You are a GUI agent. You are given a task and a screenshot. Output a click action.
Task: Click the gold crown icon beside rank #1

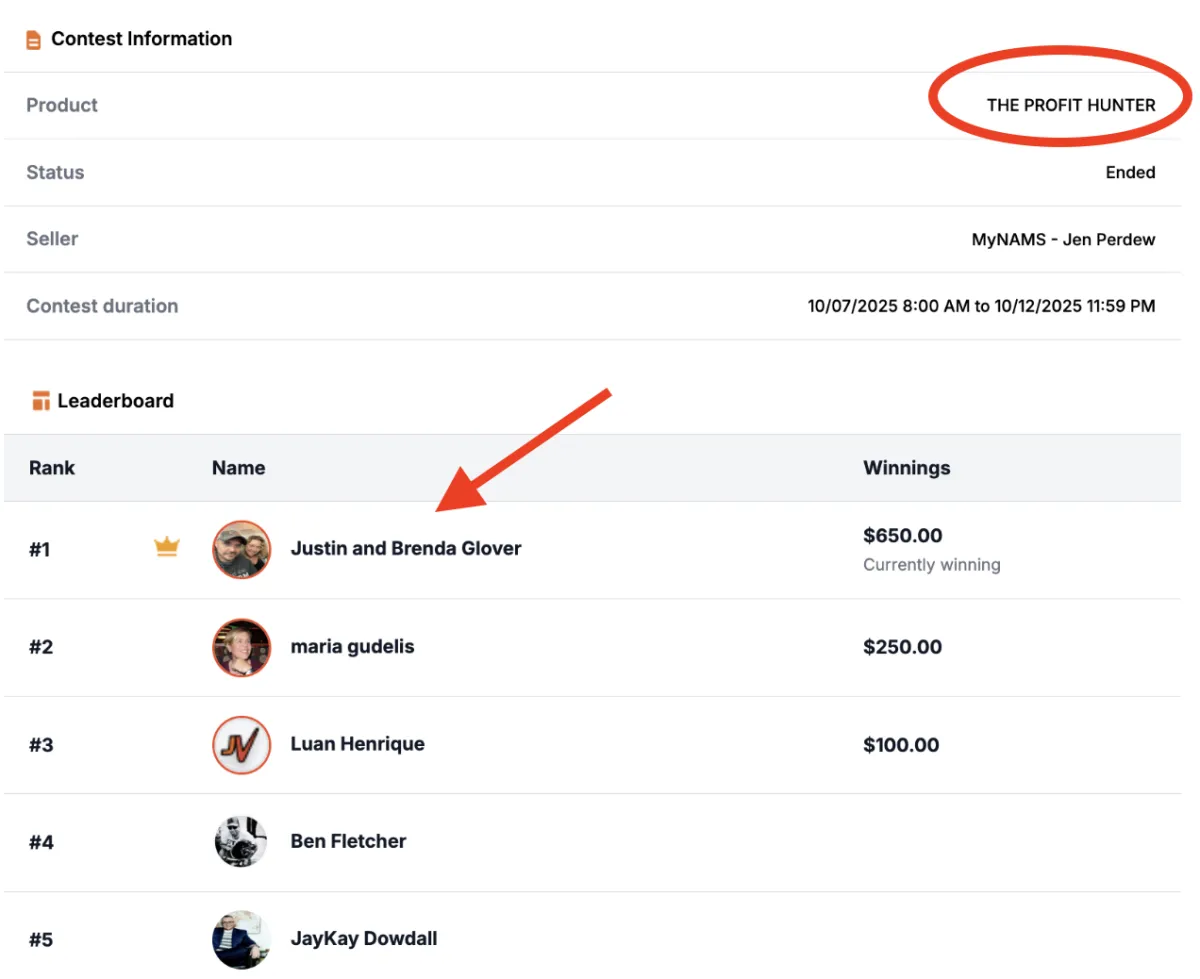point(167,547)
